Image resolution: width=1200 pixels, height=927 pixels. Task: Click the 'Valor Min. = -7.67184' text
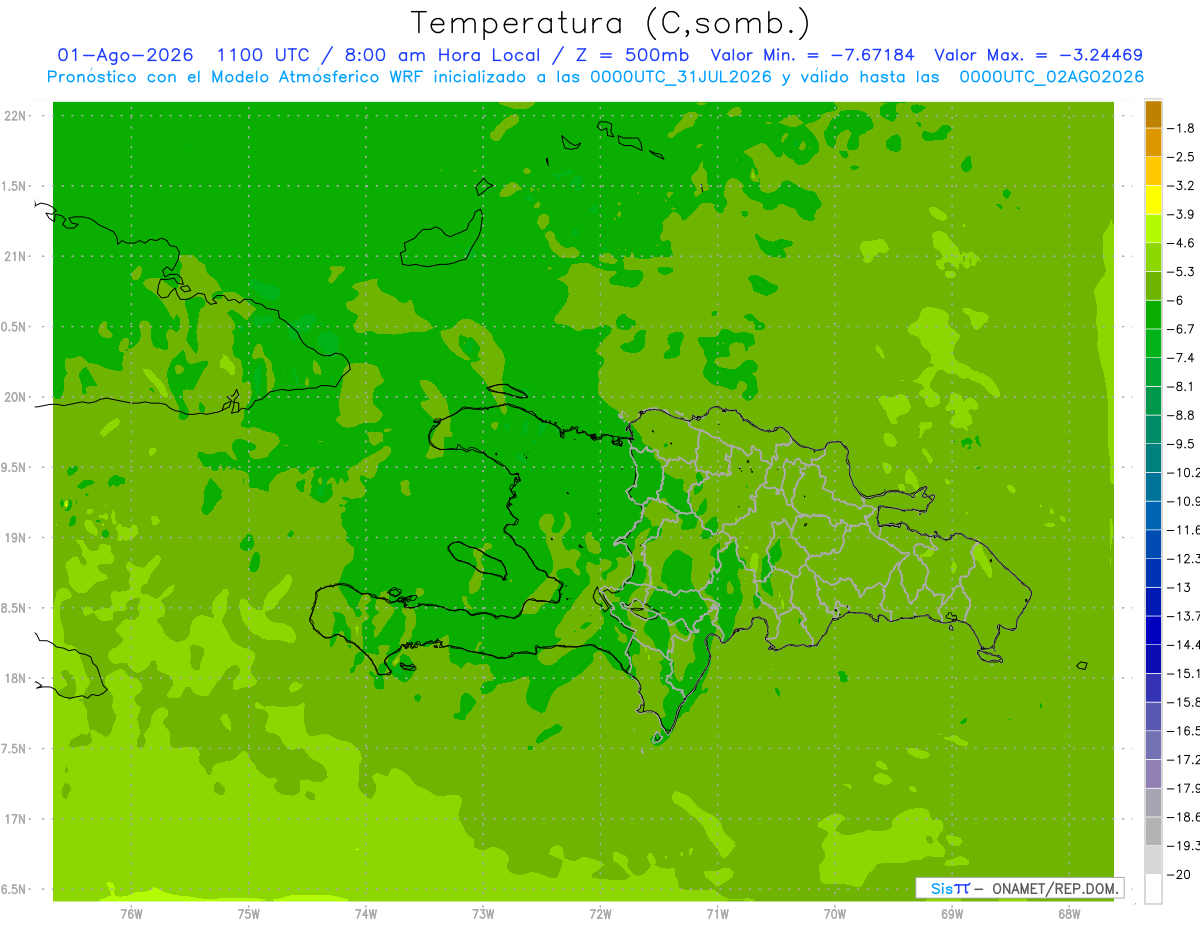click(x=814, y=55)
